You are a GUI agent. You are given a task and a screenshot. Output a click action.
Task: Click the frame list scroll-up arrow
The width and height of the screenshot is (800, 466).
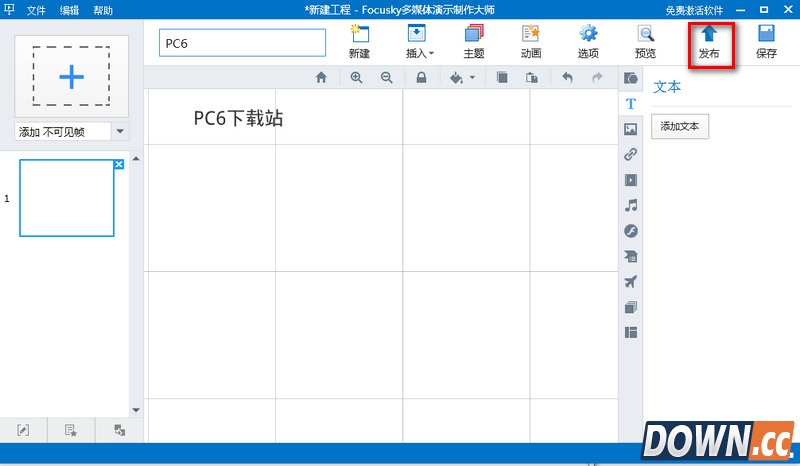[x=136, y=159]
